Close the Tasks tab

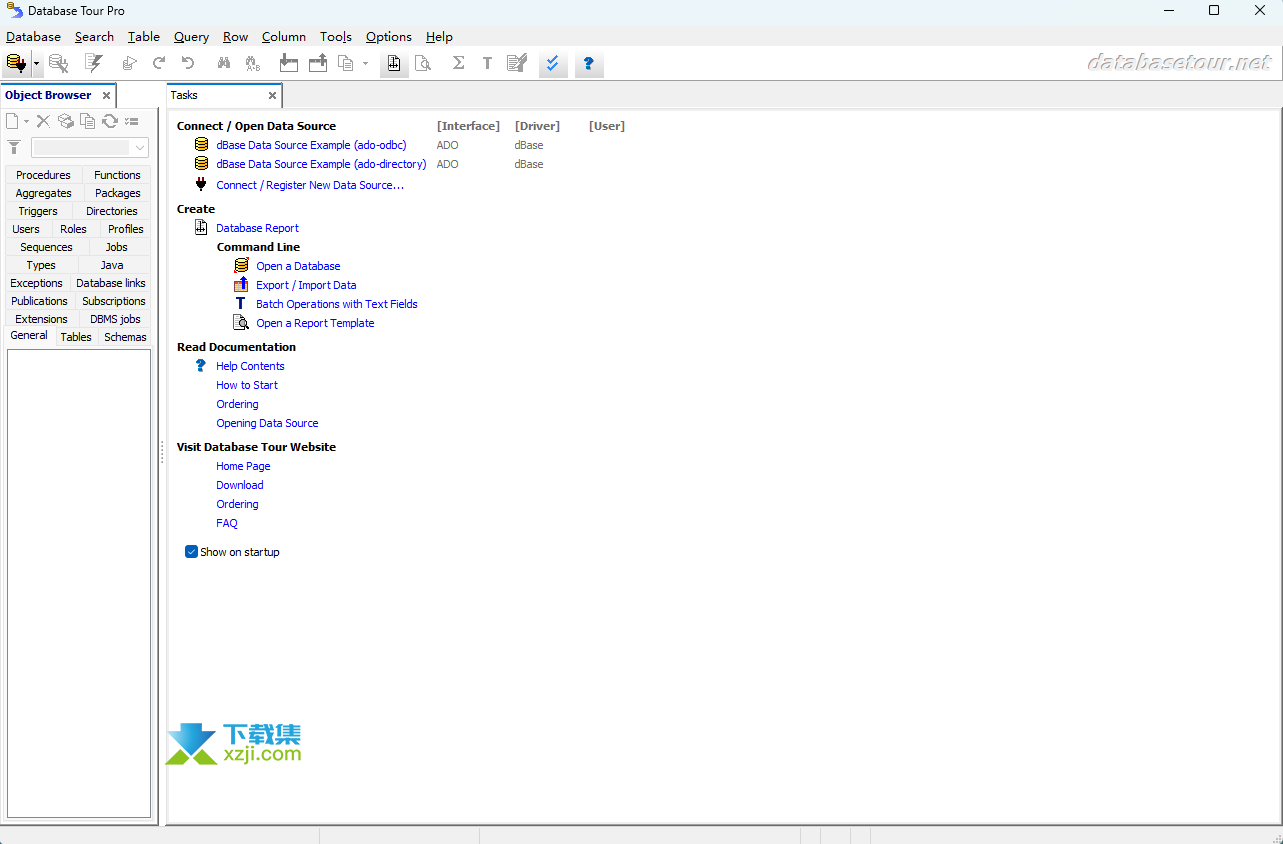pyautogui.click(x=272, y=96)
